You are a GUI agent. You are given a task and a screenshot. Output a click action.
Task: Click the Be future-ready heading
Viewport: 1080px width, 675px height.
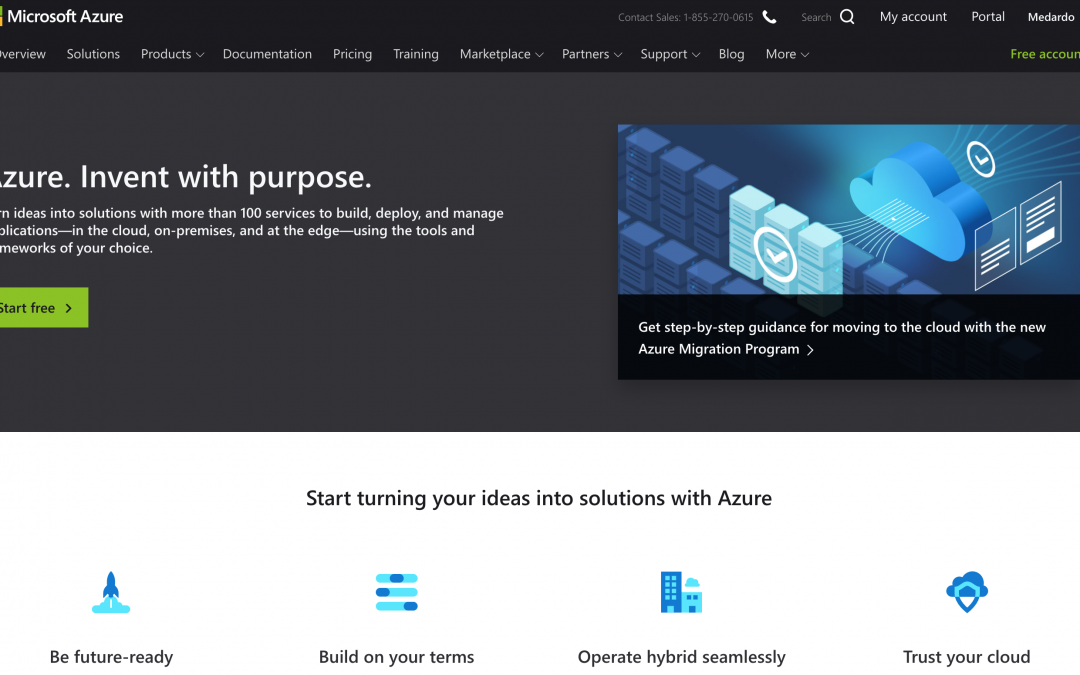(x=111, y=657)
